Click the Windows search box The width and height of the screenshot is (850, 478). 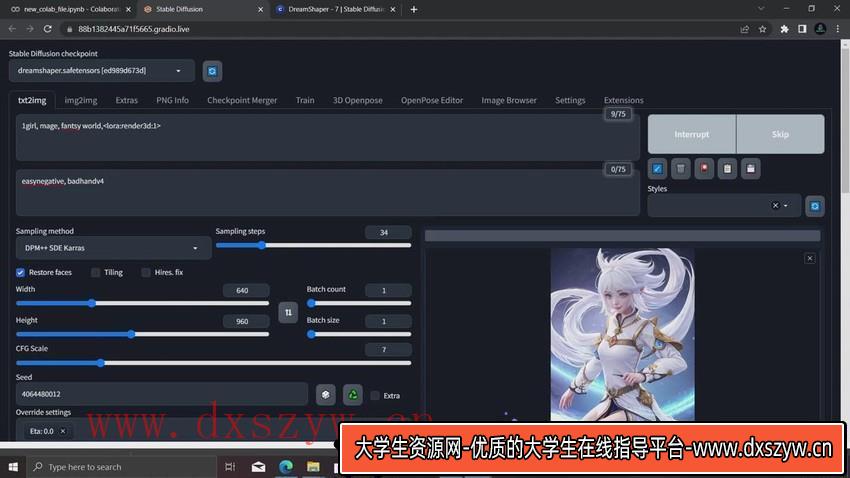[121, 467]
